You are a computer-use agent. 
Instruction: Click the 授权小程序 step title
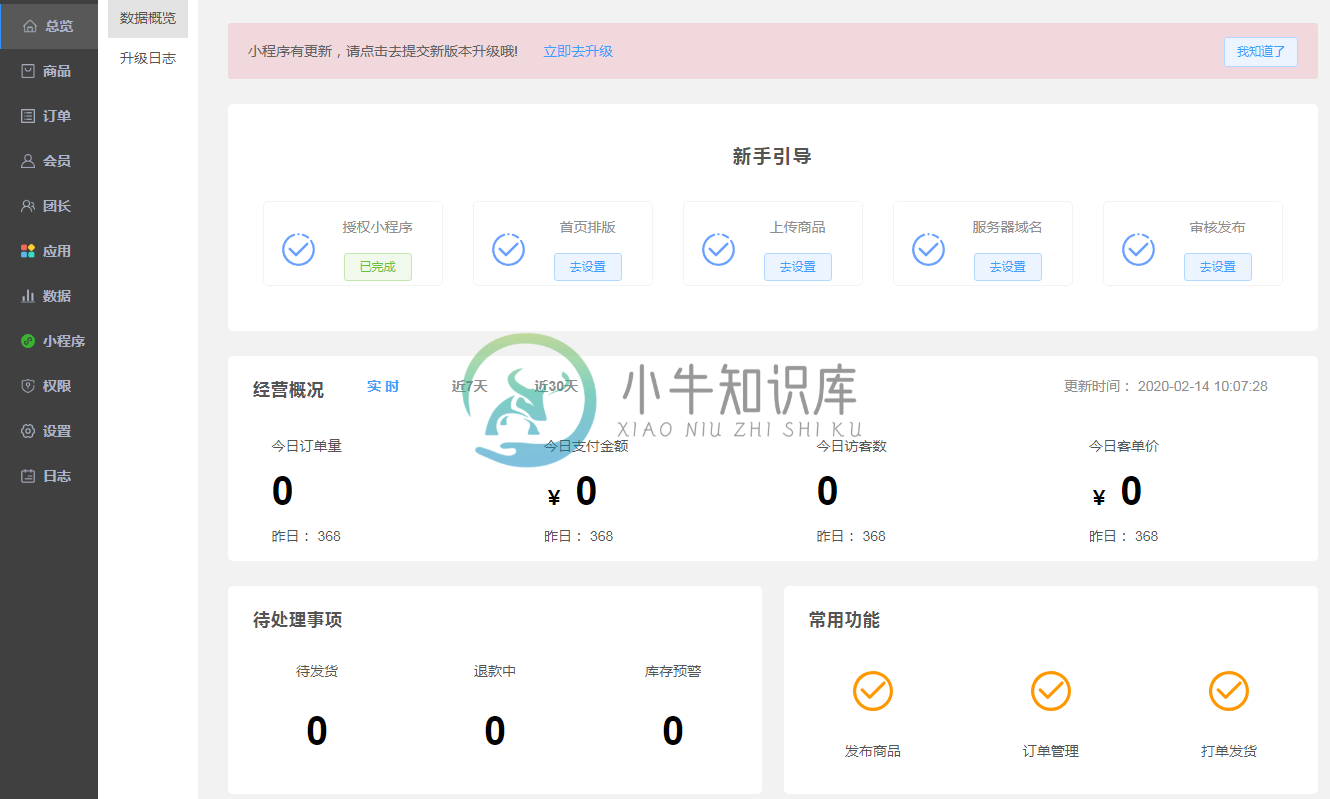[378, 227]
